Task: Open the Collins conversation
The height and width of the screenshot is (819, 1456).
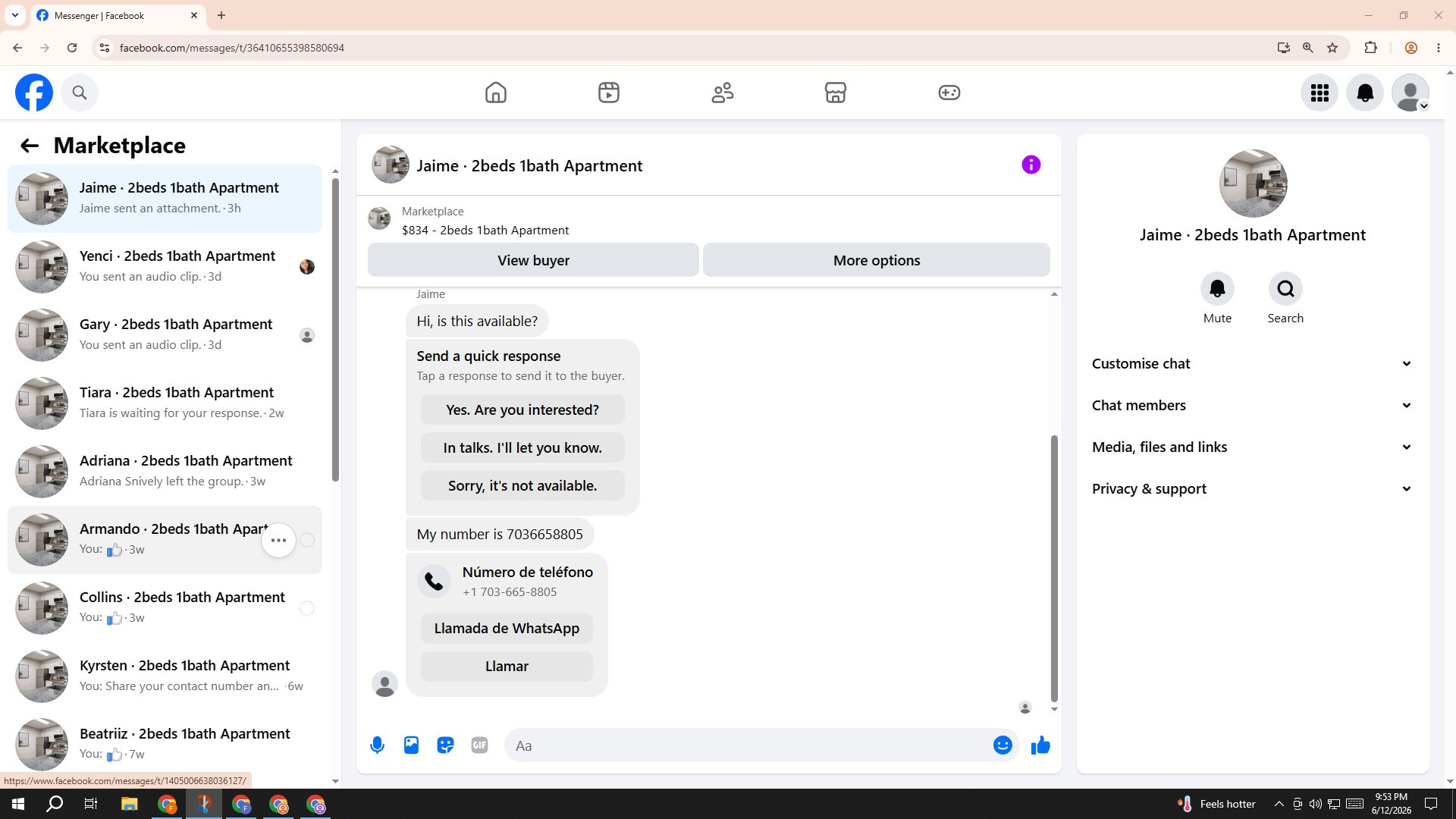Action: pyautogui.click(x=165, y=608)
